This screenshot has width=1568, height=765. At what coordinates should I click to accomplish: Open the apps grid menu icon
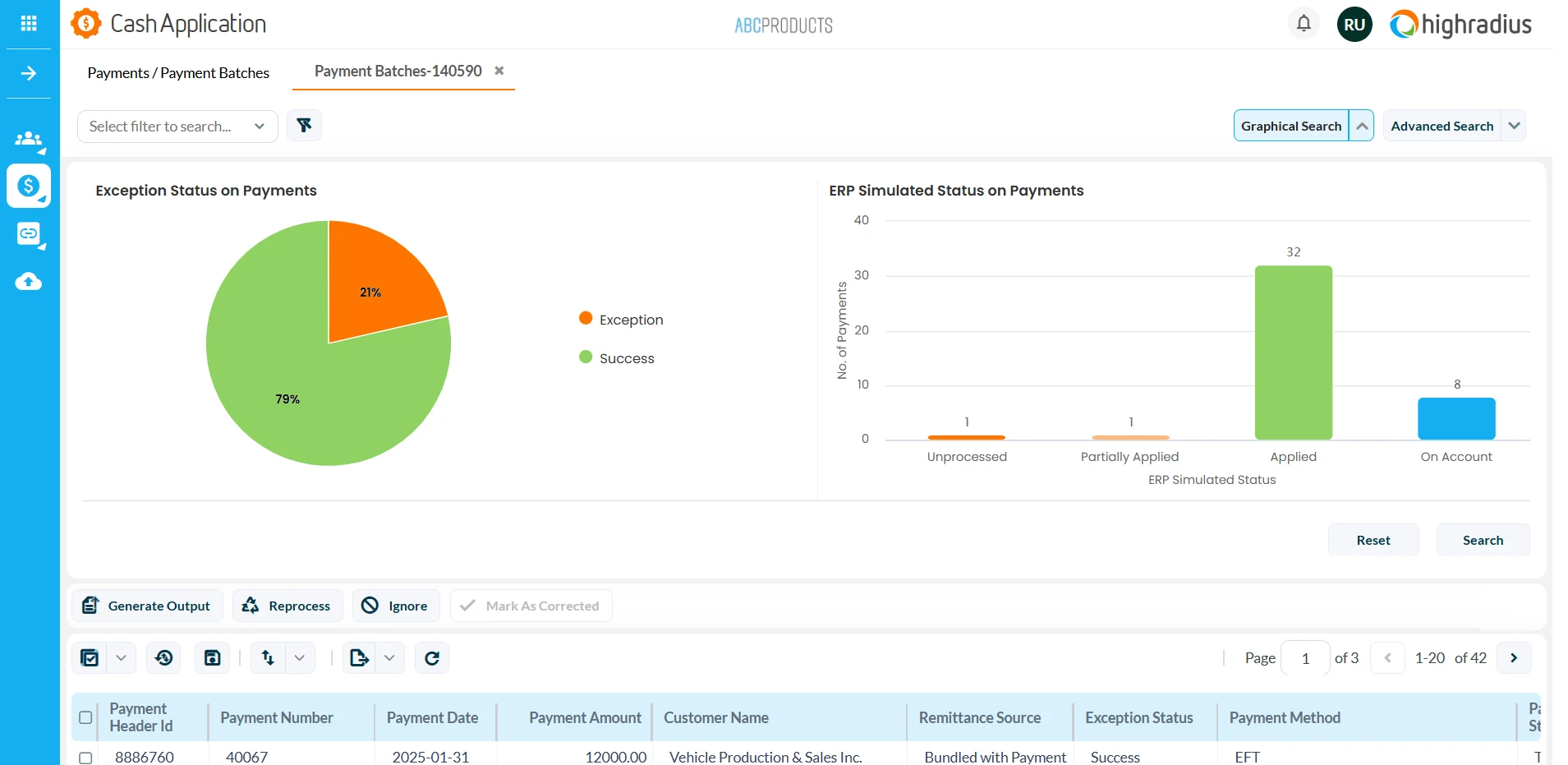[29, 24]
